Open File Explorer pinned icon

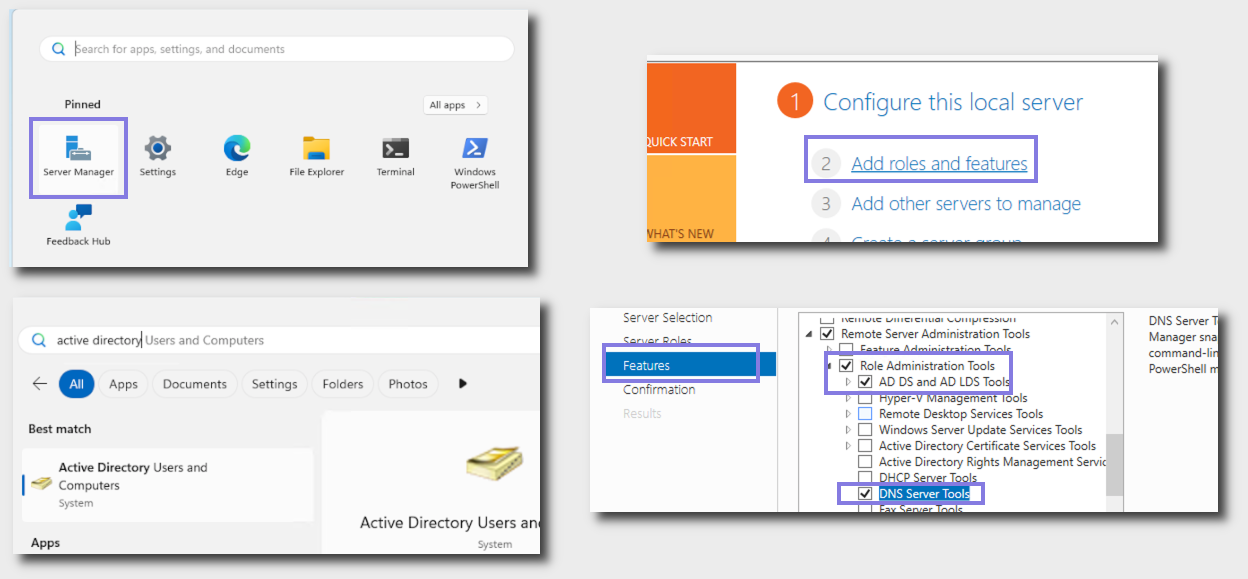(316, 154)
